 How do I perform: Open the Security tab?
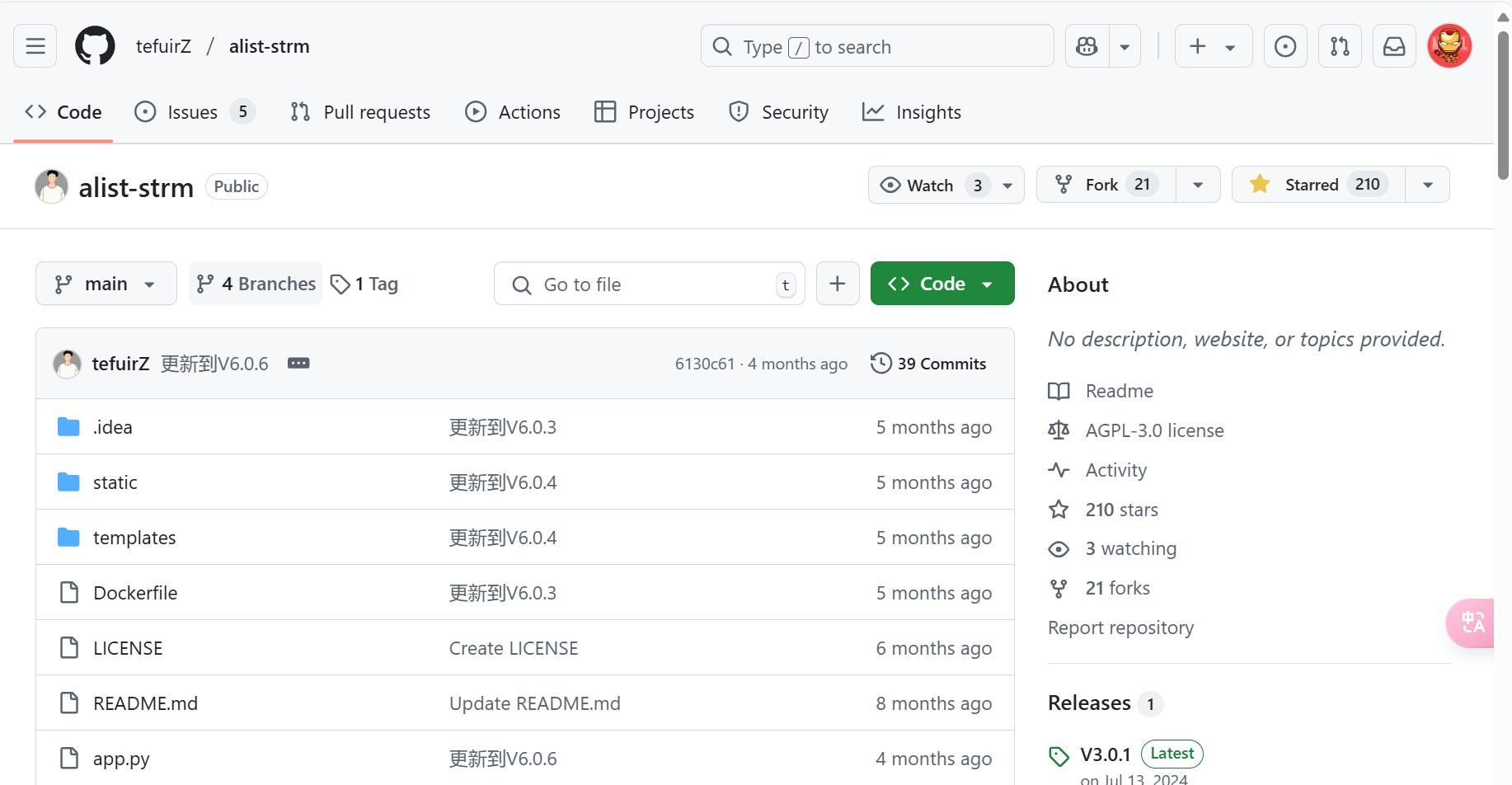[778, 112]
